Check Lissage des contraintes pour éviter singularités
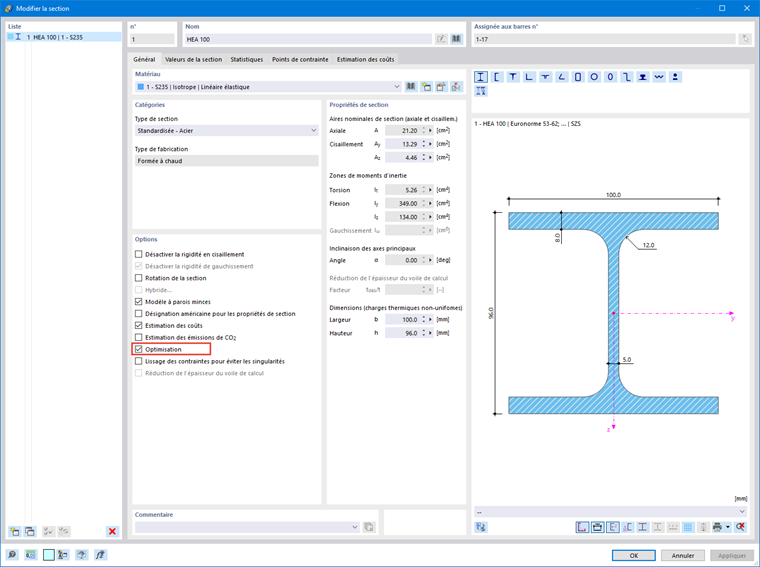The height and width of the screenshot is (567, 760). (139, 361)
